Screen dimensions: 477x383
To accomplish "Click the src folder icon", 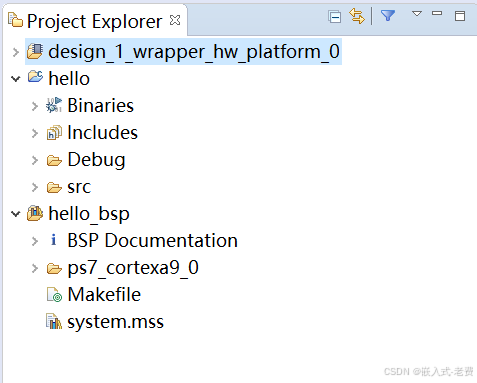I will tap(54, 188).
